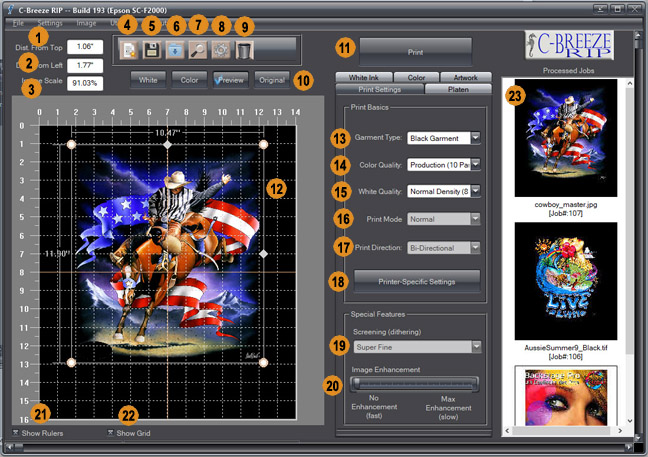Switch to the Color tab next to Artwork
This screenshot has width=648, height=457.
[x=416, y=77]
